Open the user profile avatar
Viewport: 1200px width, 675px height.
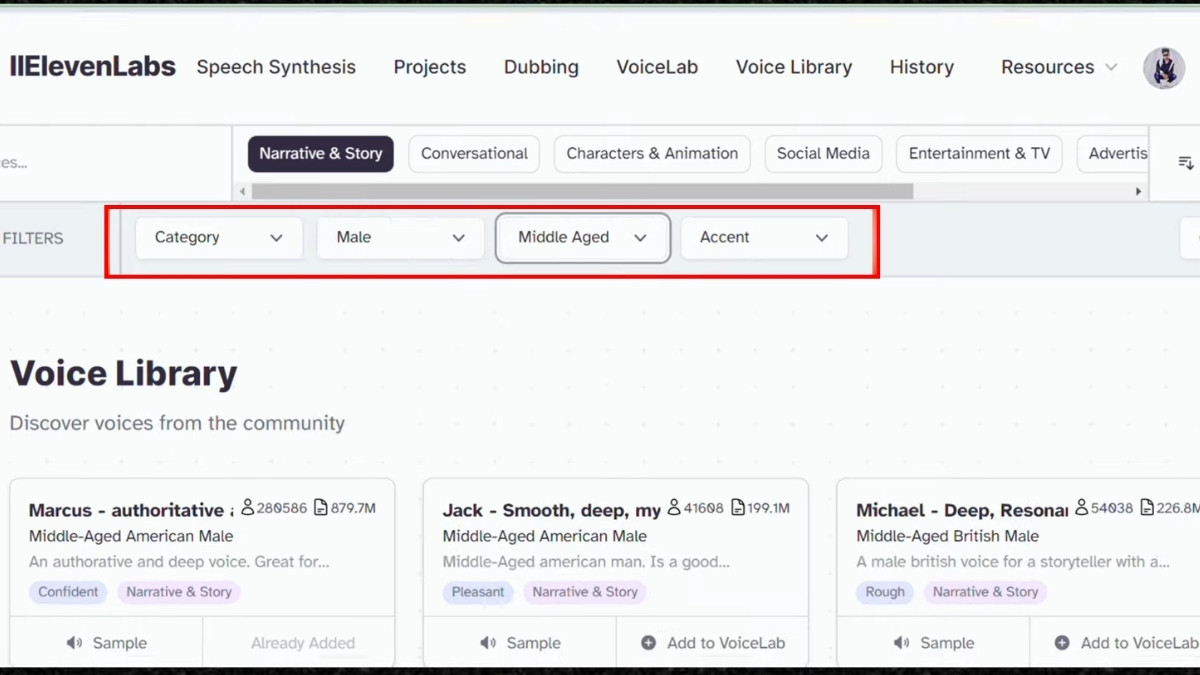(1163, 68)
